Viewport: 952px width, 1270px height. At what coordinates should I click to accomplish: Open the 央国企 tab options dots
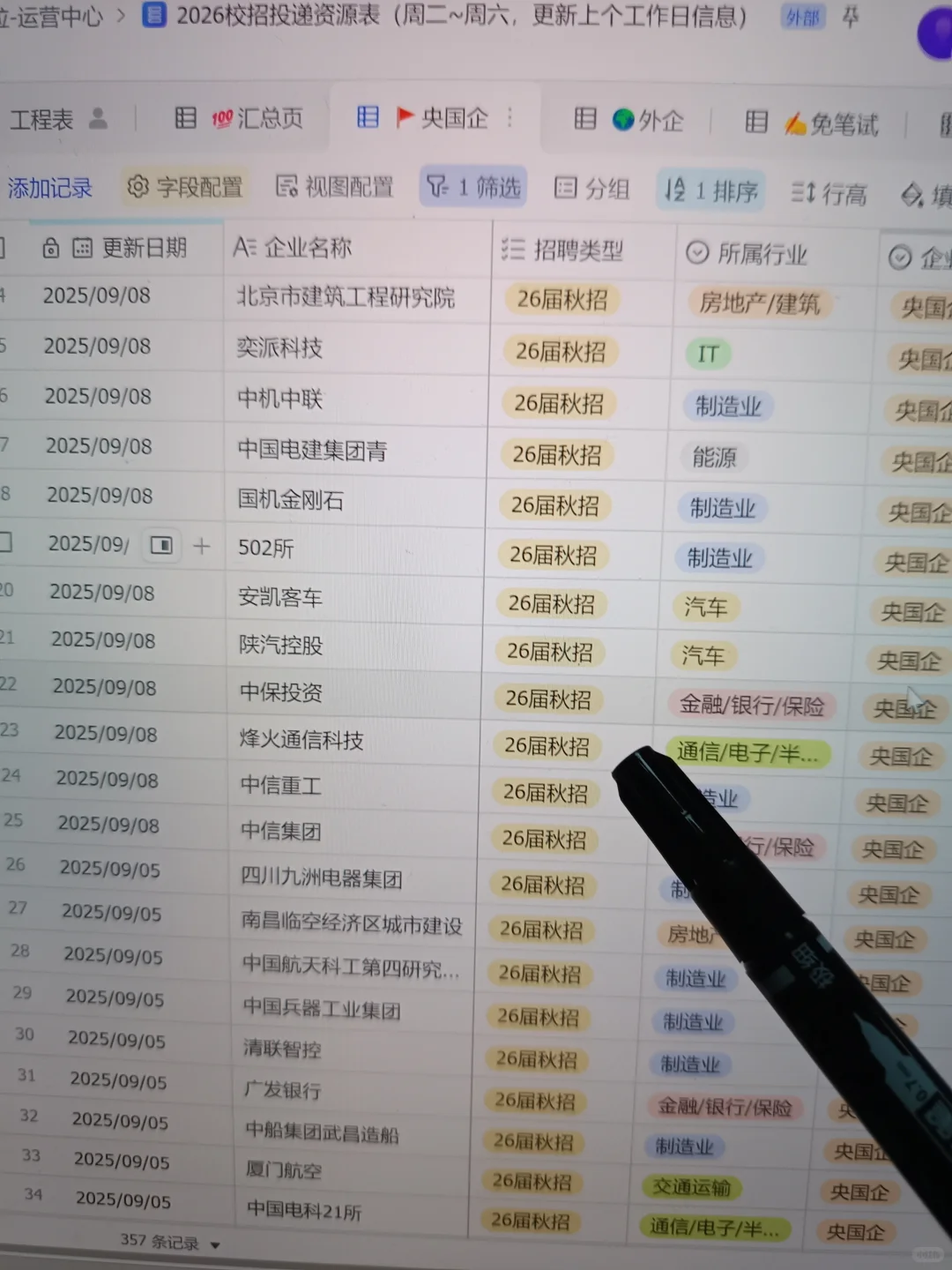coord(510,117)
